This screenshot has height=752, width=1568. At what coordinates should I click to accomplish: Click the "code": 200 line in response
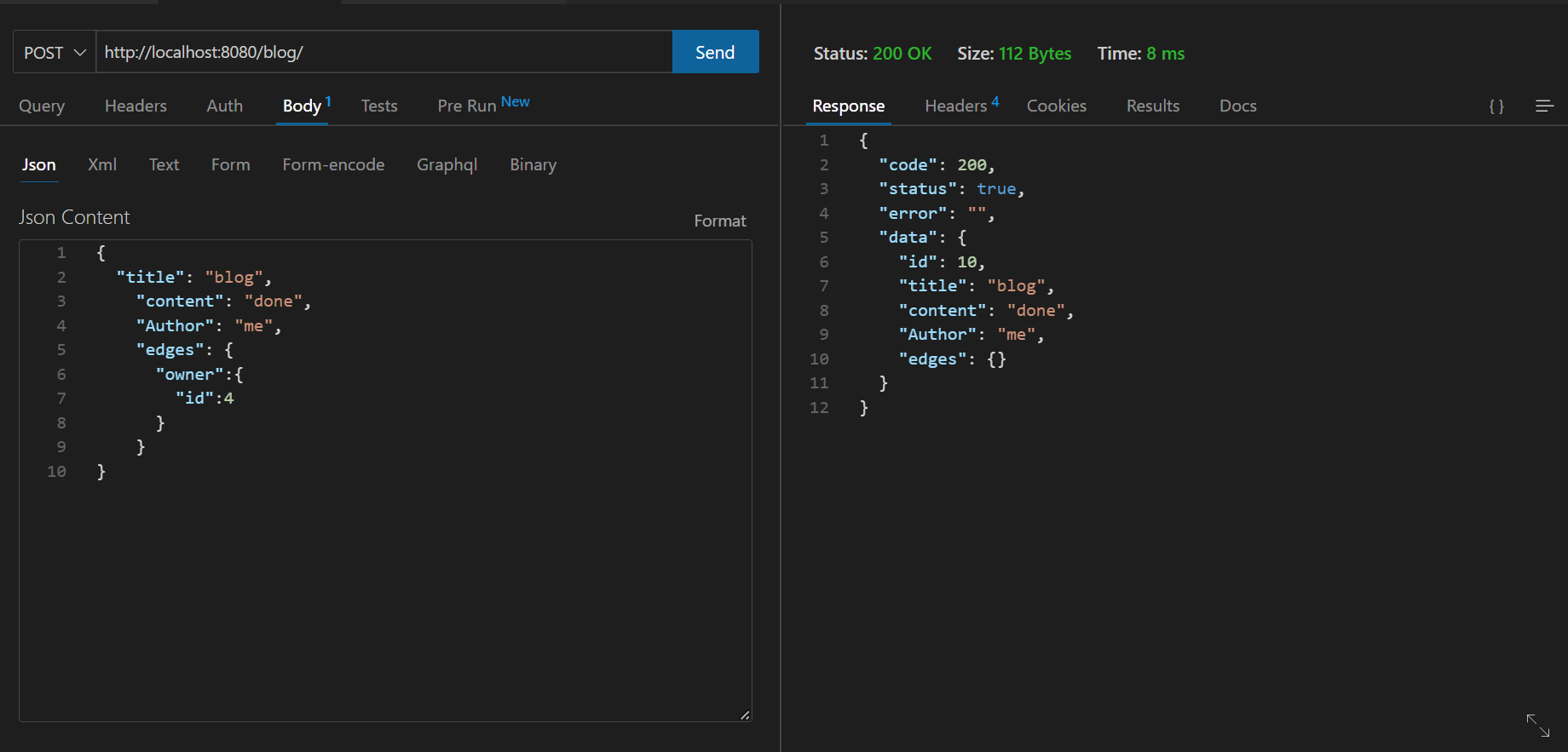click(937, 164)
